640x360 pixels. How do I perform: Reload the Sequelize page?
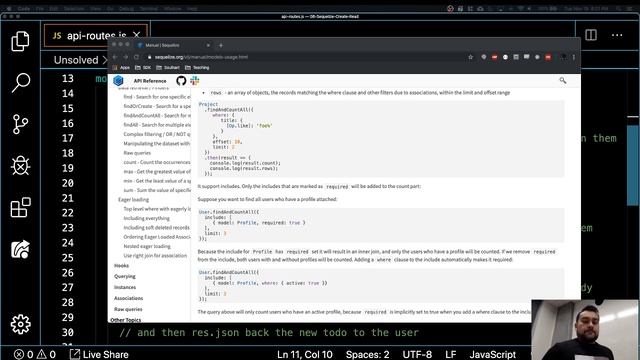coord(136,57)
